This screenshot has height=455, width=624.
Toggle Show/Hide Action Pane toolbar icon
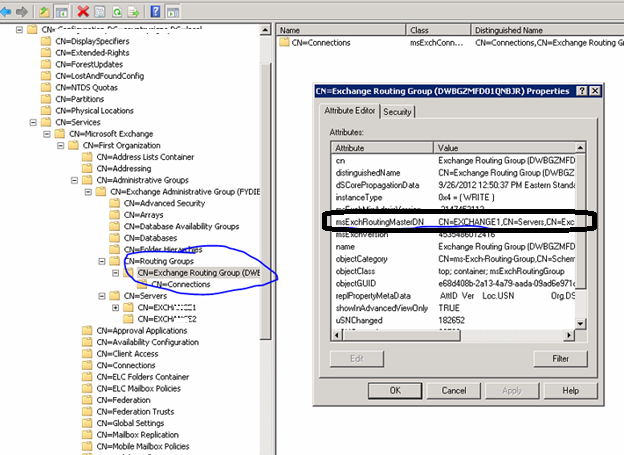(x=173, y=12)
